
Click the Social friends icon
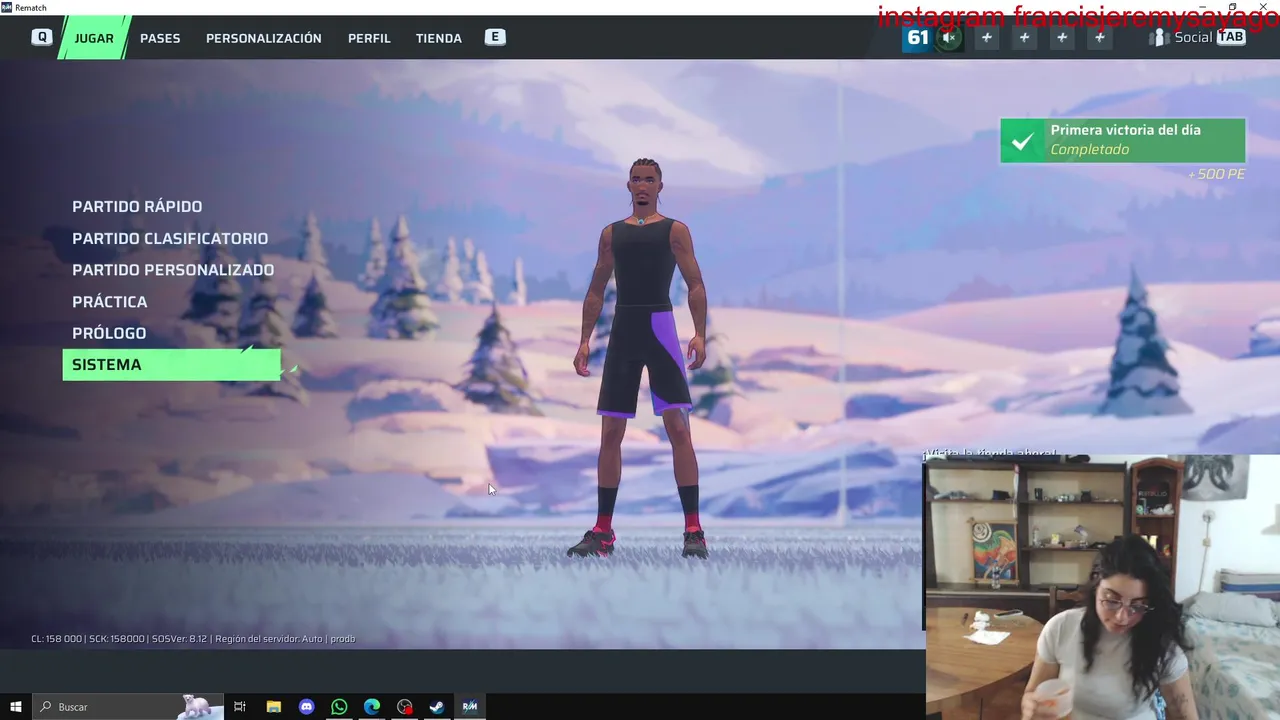1159,38
